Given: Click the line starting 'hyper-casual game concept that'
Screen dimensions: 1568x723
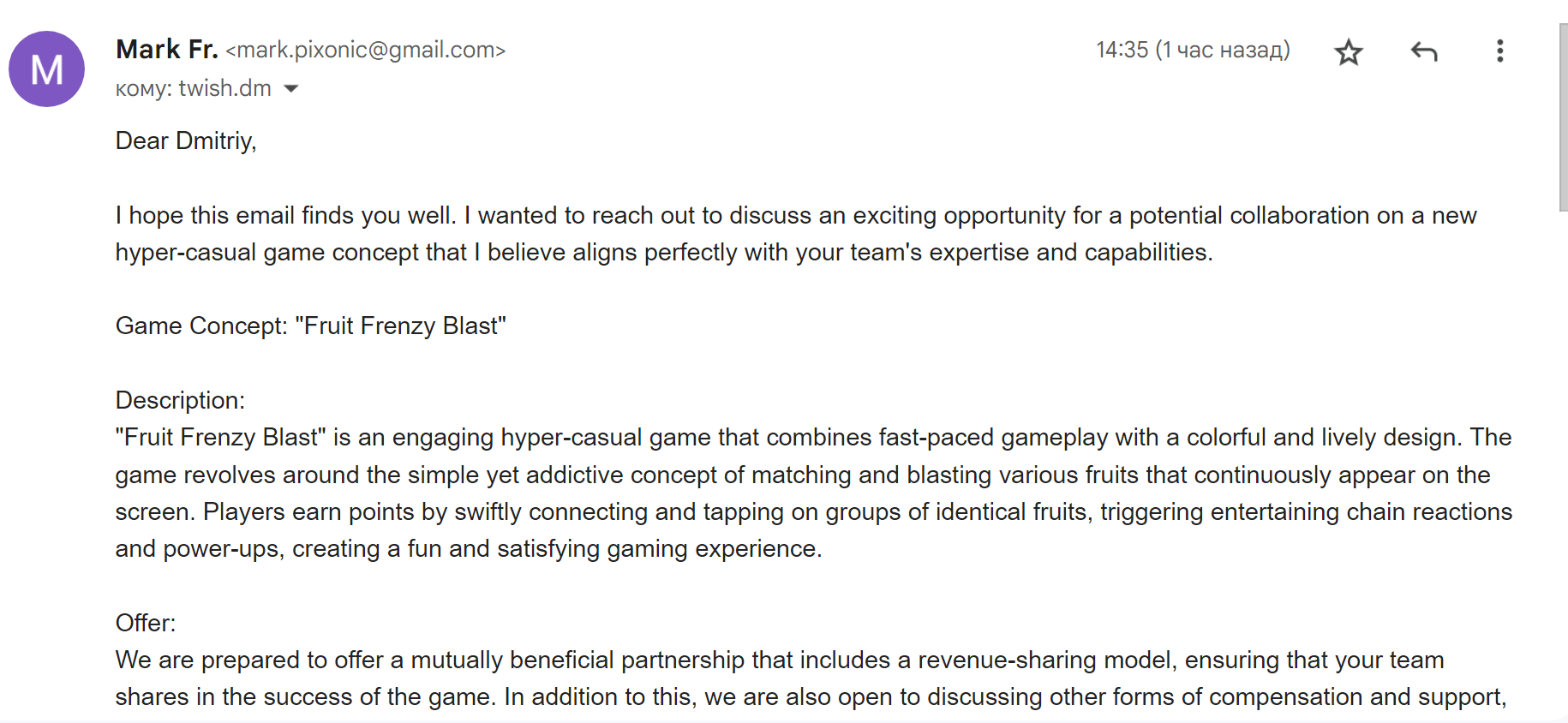Looking at the screenshot, I should pos(664,253).
